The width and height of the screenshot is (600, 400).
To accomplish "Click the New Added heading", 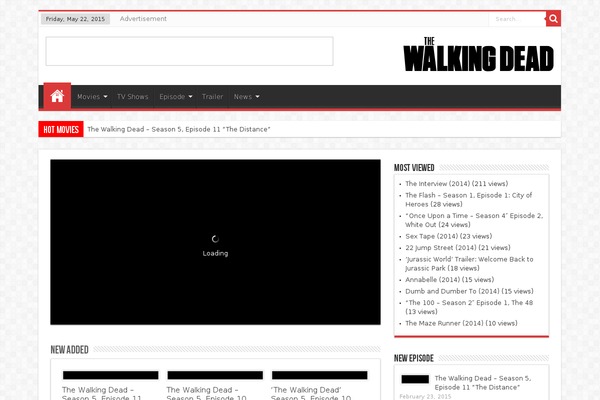I will click(69, 349).
